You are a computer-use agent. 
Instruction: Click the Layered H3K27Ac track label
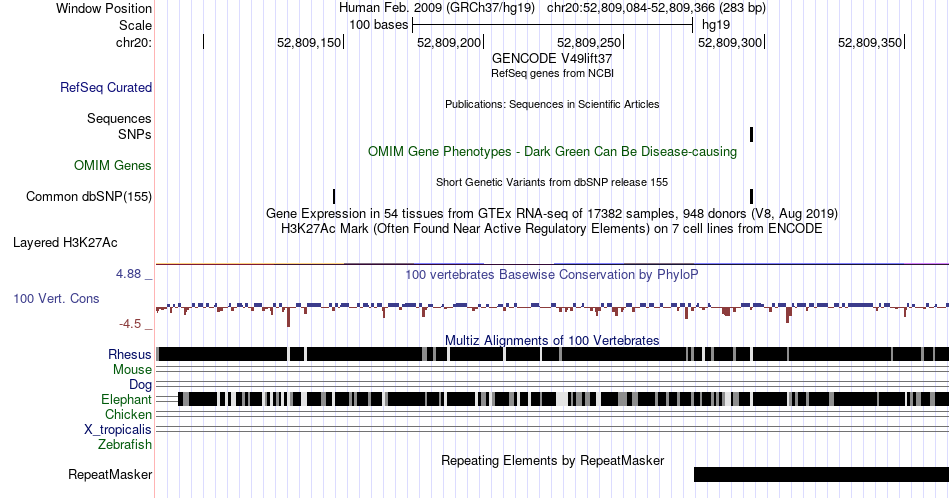[x=65, y=242]
